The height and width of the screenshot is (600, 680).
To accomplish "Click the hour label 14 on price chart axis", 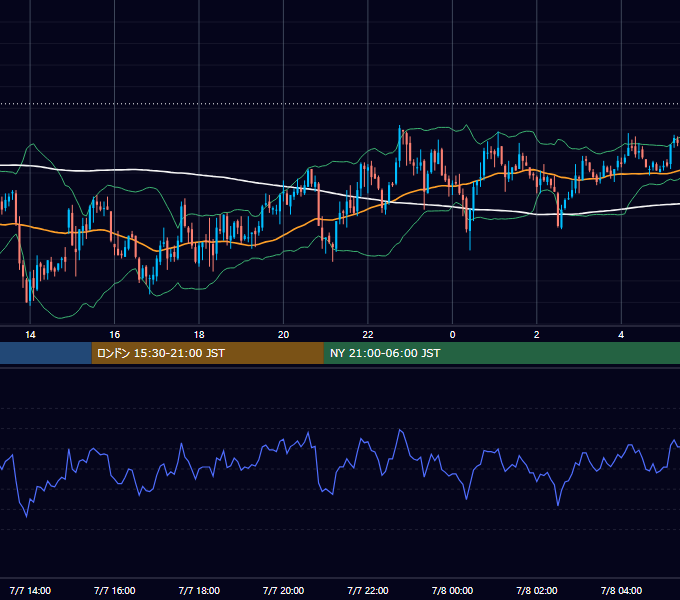I will click(x=30, y=335).
